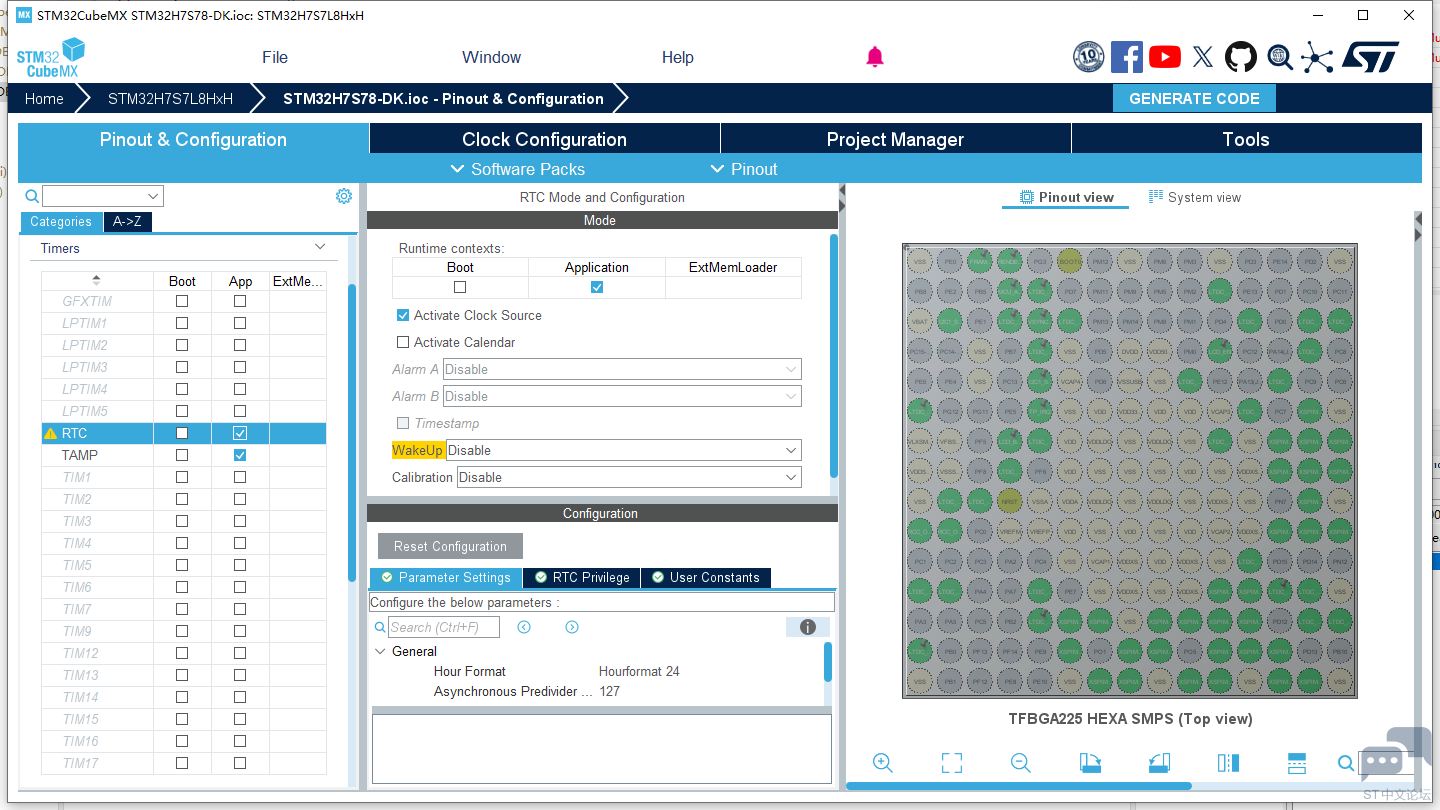Switch to the Tools tab
The width and height of the screenshot is (1440, 810).
1246,139
